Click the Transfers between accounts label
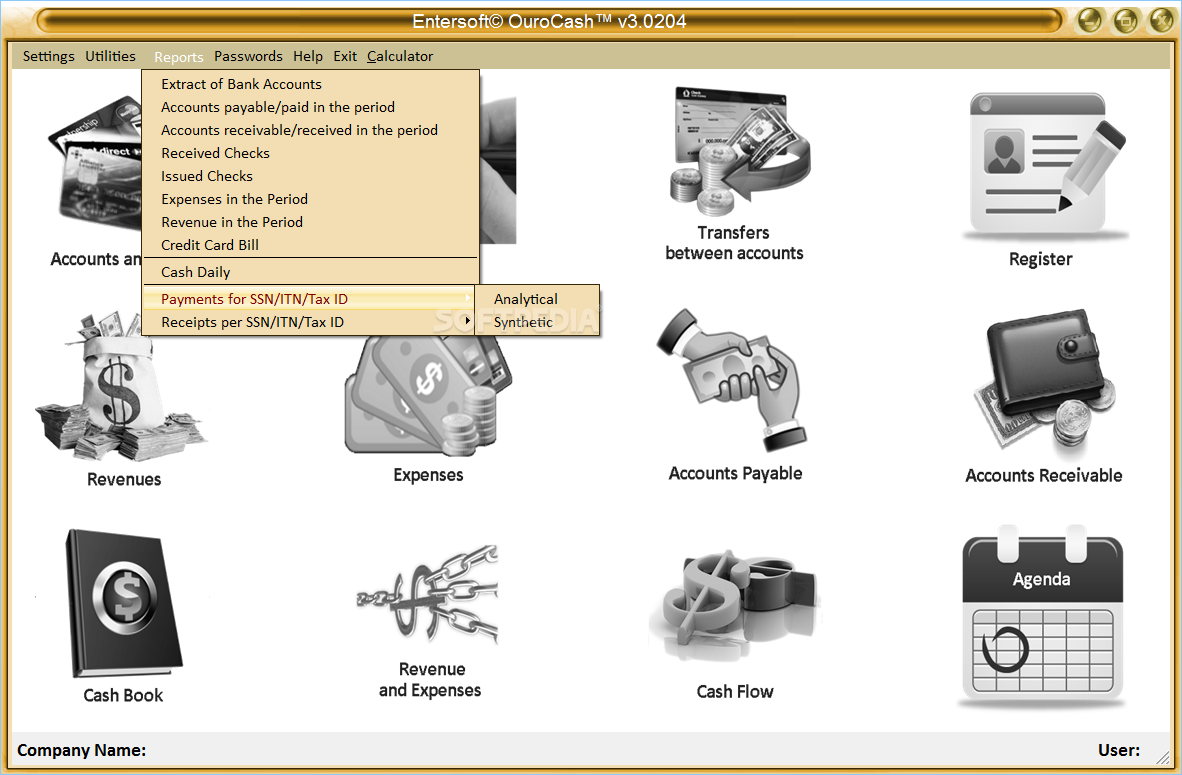 coord(734,243)
